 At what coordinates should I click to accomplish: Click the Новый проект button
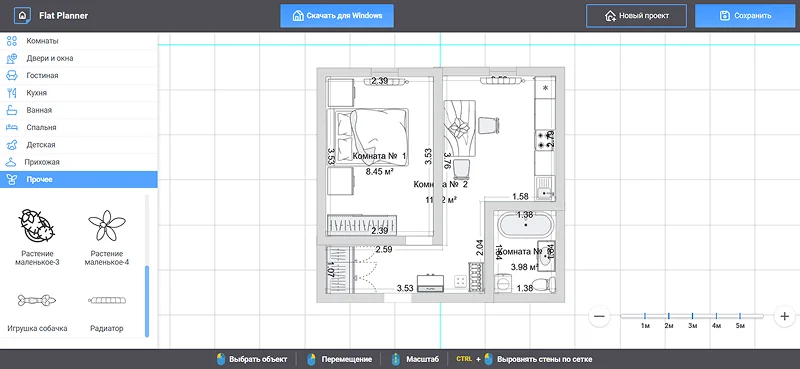coord(636,15)
